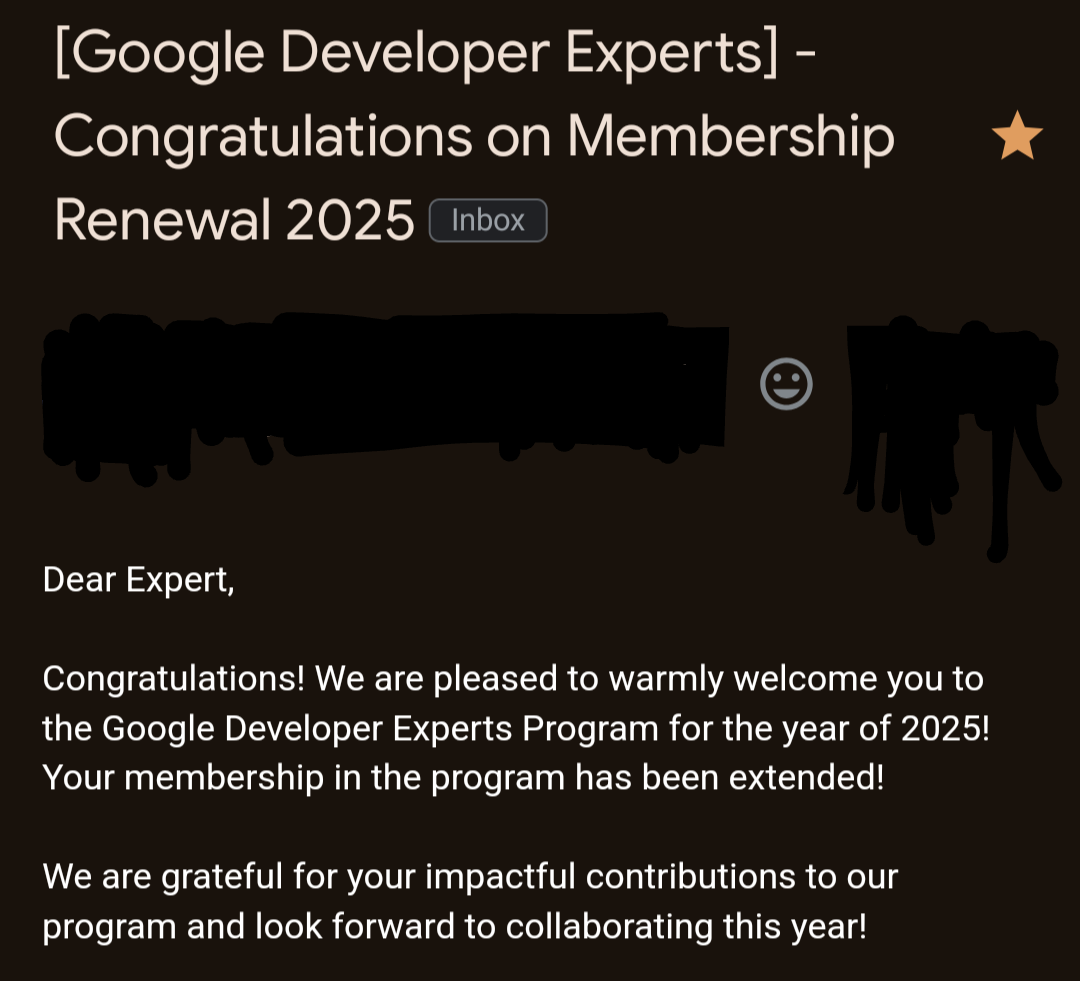The height and width of the screenshot is (981, 1080).
Task: Click the 'We are grateful' sentence start
Action: pyautogui.click(x=163, y=878)
